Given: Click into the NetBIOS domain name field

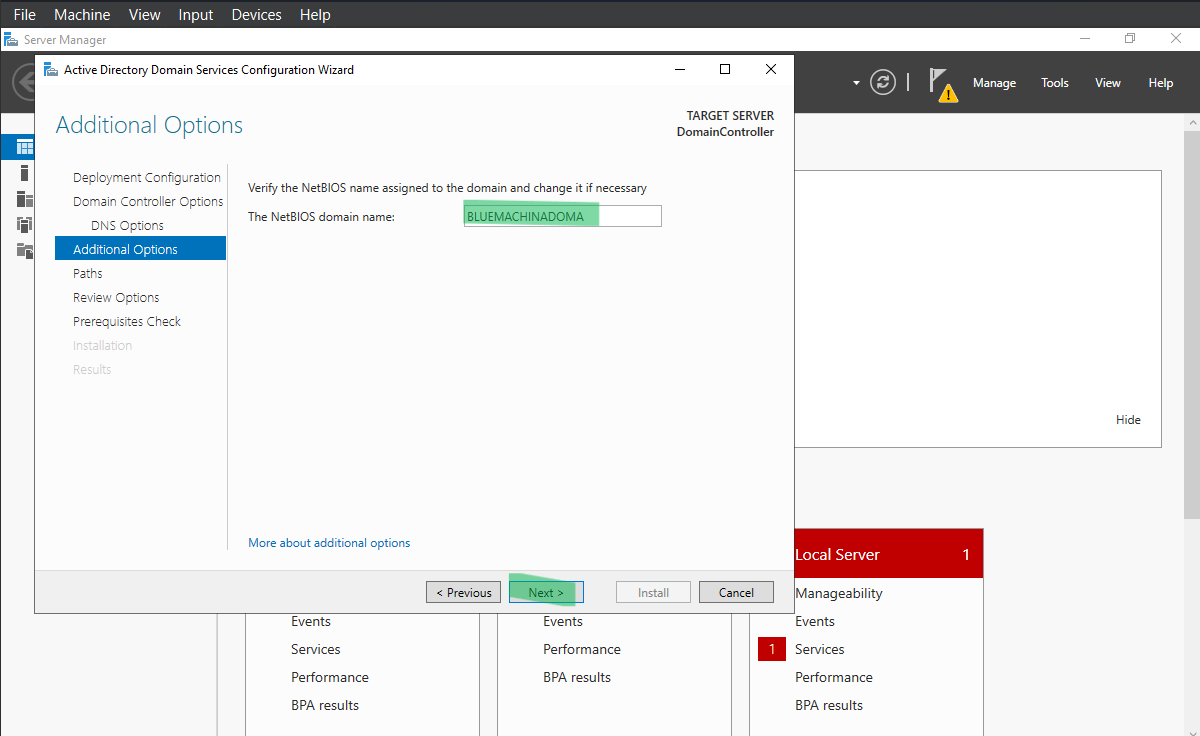Looking at the screenshot, I should click(563, 216).
